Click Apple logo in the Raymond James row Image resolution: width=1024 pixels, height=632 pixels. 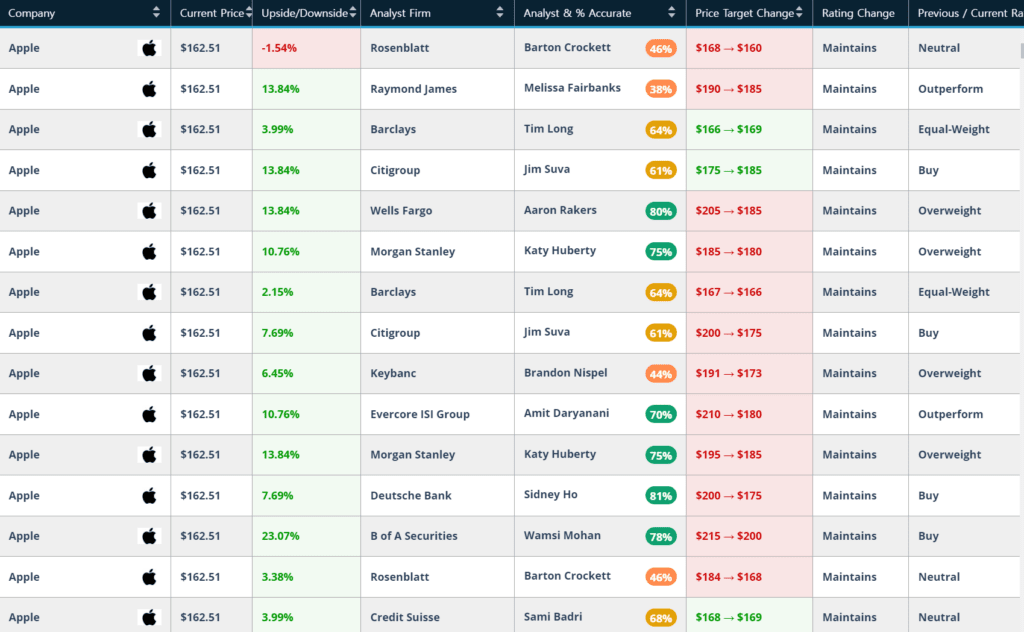point(149,89)
